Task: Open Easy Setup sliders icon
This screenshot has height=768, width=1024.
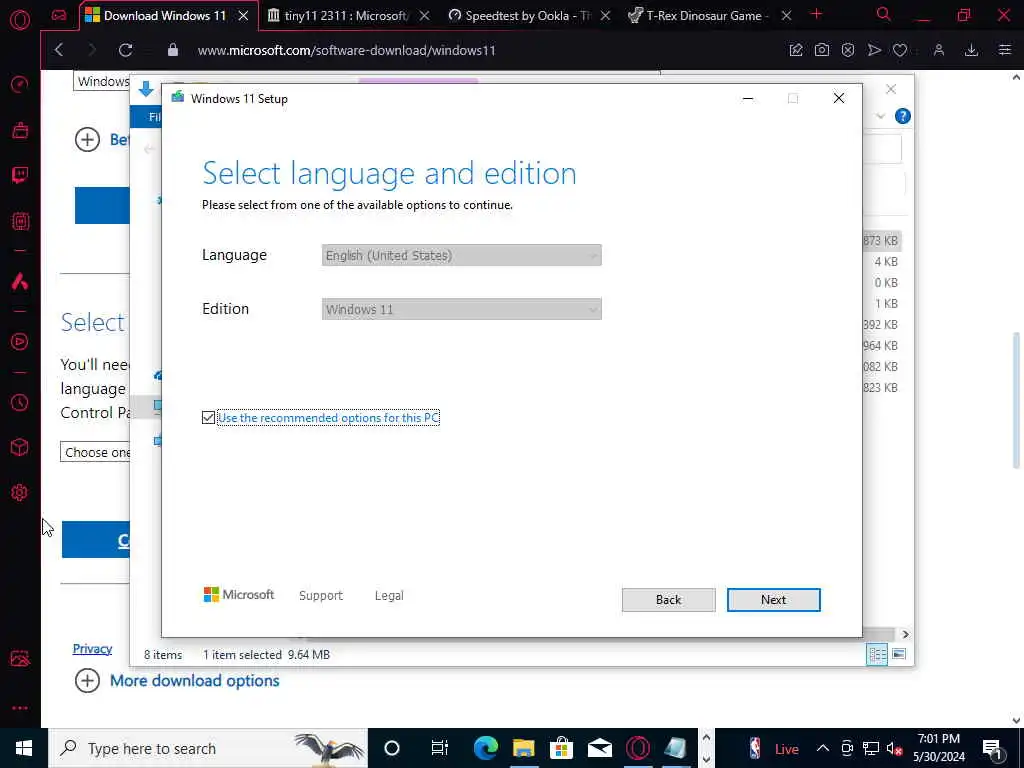Action: click(1004, 50)
